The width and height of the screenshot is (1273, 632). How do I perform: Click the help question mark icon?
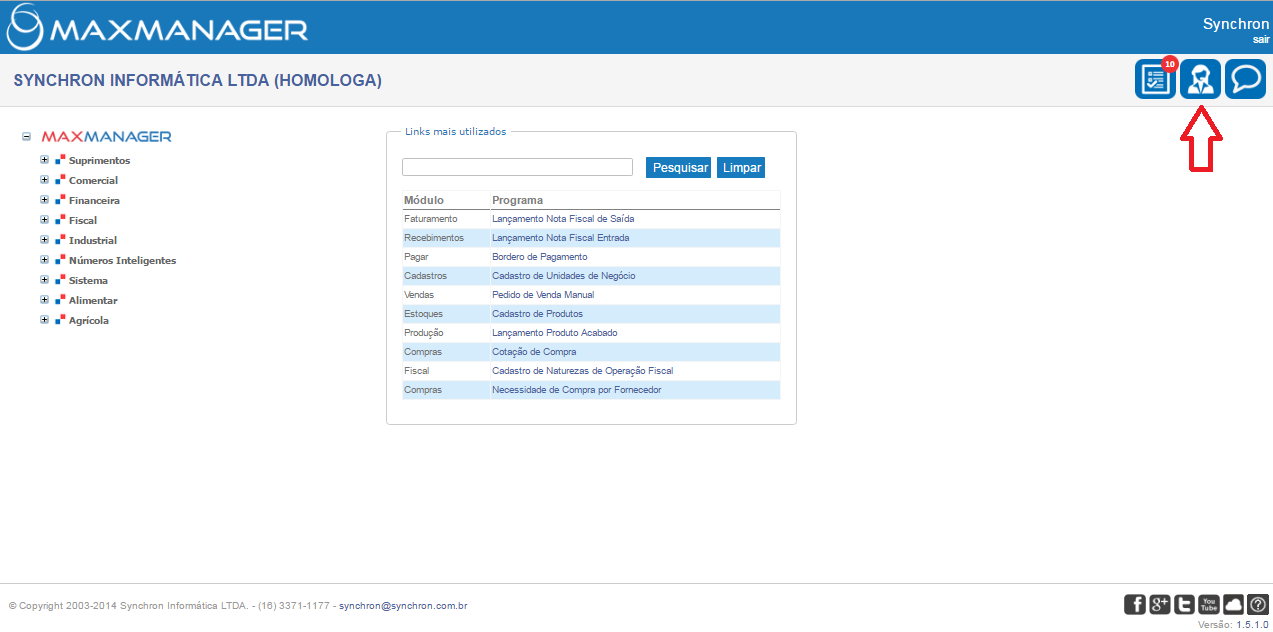1258,604
